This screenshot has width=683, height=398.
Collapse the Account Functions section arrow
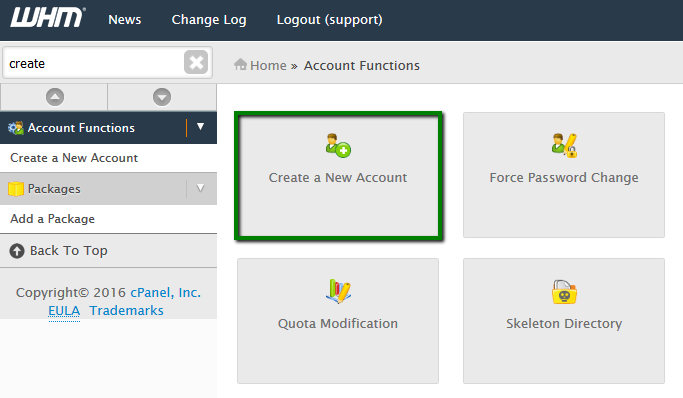pyautogui.click(x=200, y=127)
